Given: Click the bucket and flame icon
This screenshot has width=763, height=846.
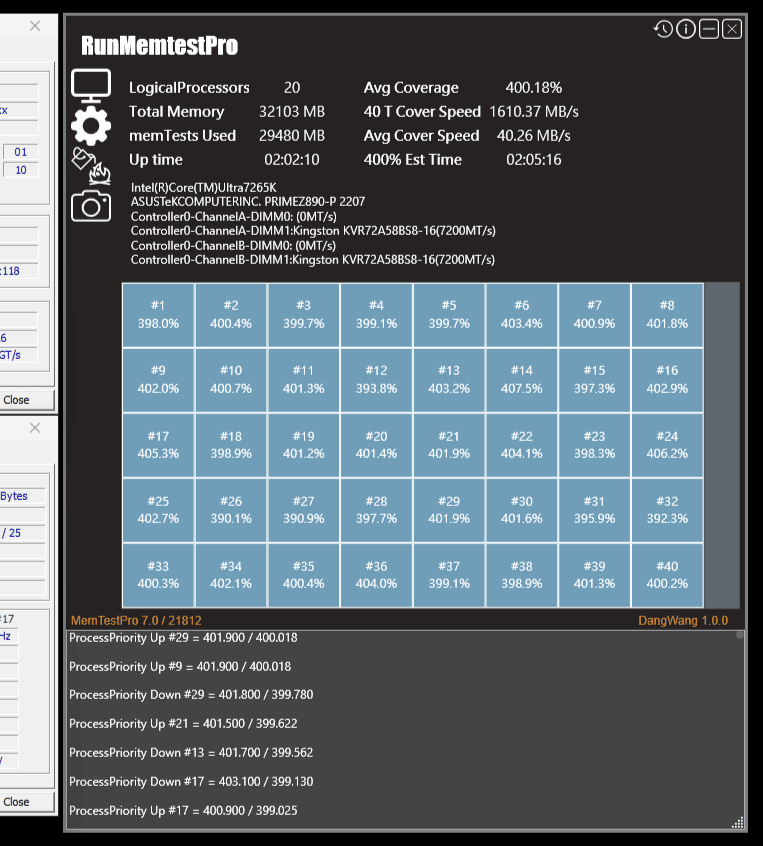Looking at the screenshot, I should [x=91, y=166].
